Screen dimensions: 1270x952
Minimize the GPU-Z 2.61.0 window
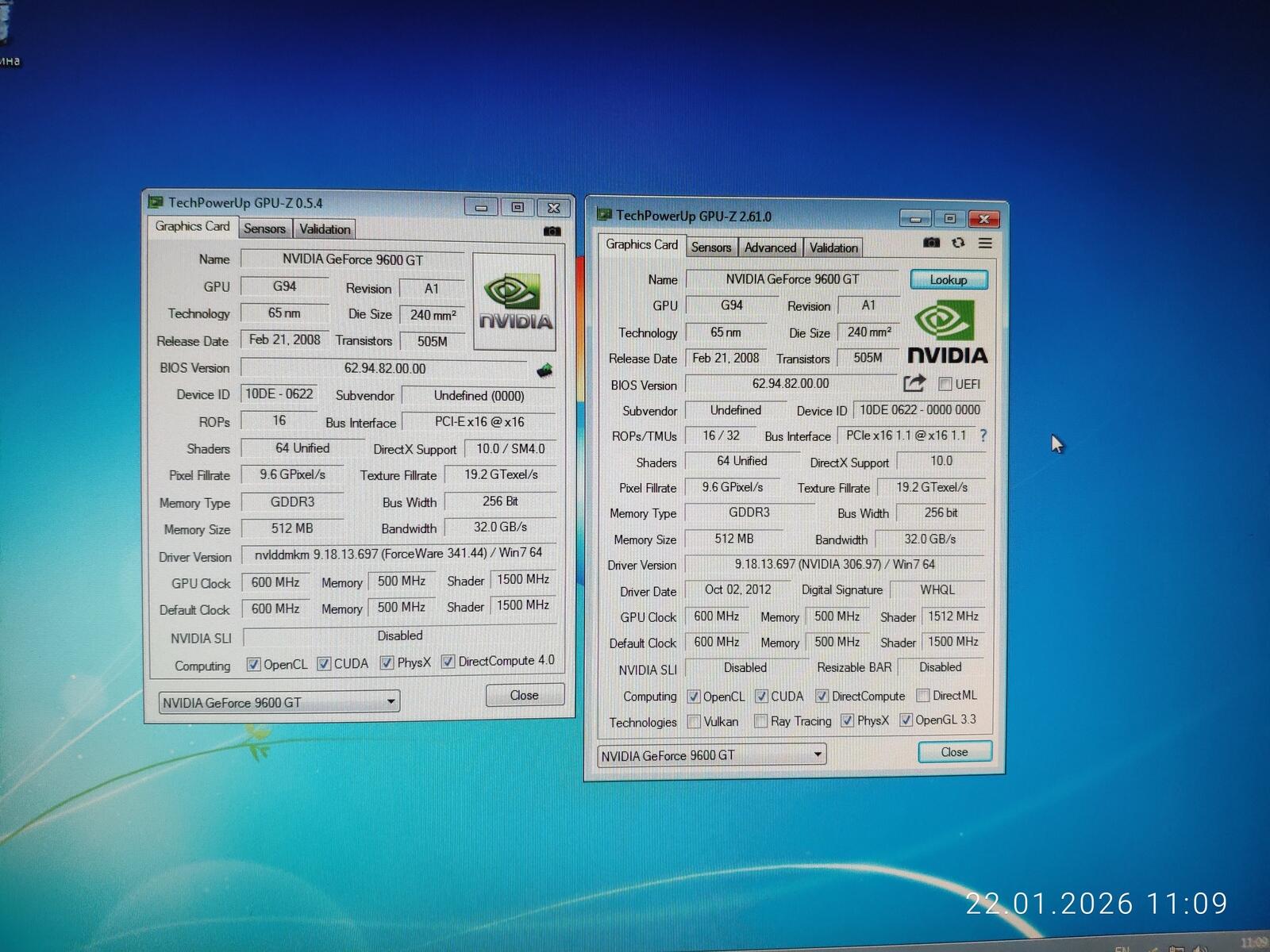pyautogui.click(x=915, y=218)
